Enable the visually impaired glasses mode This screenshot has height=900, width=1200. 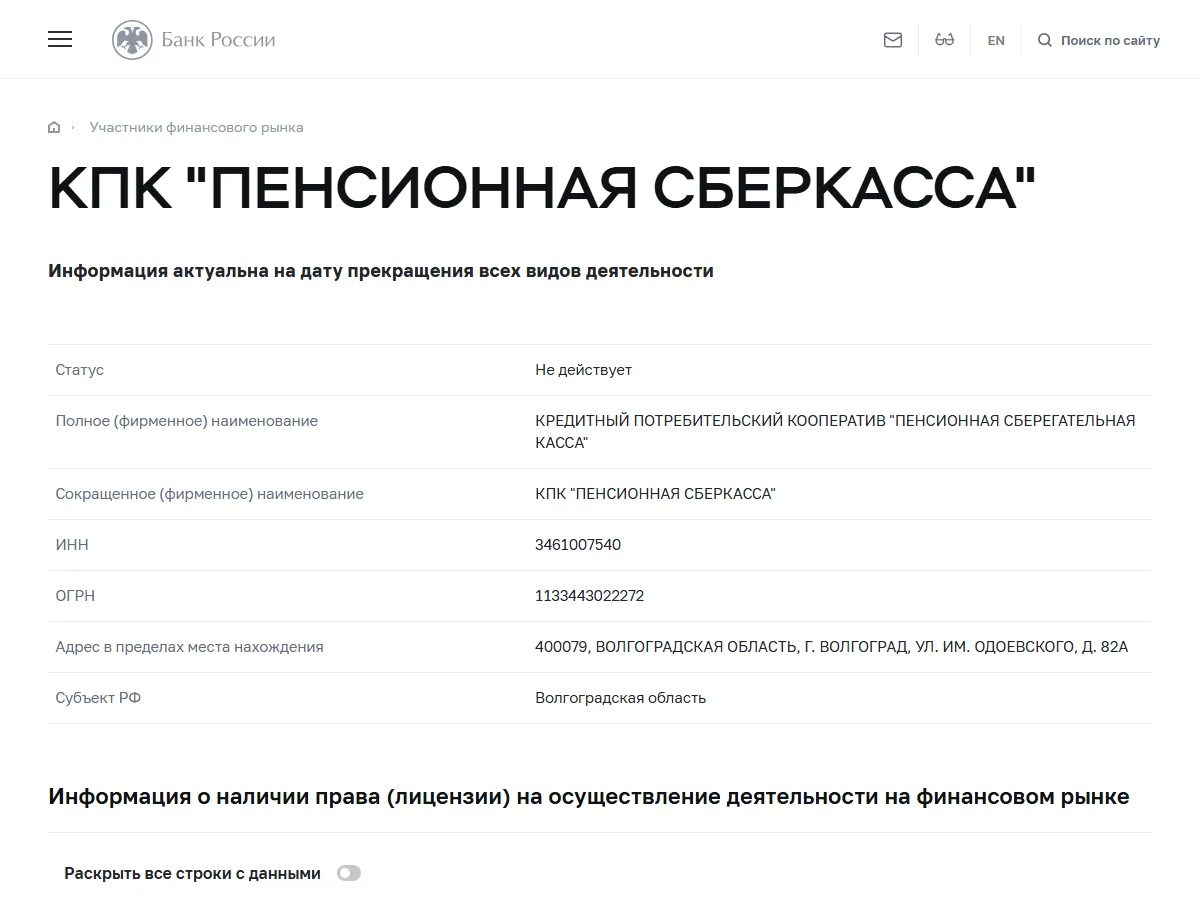click(945, 40)
